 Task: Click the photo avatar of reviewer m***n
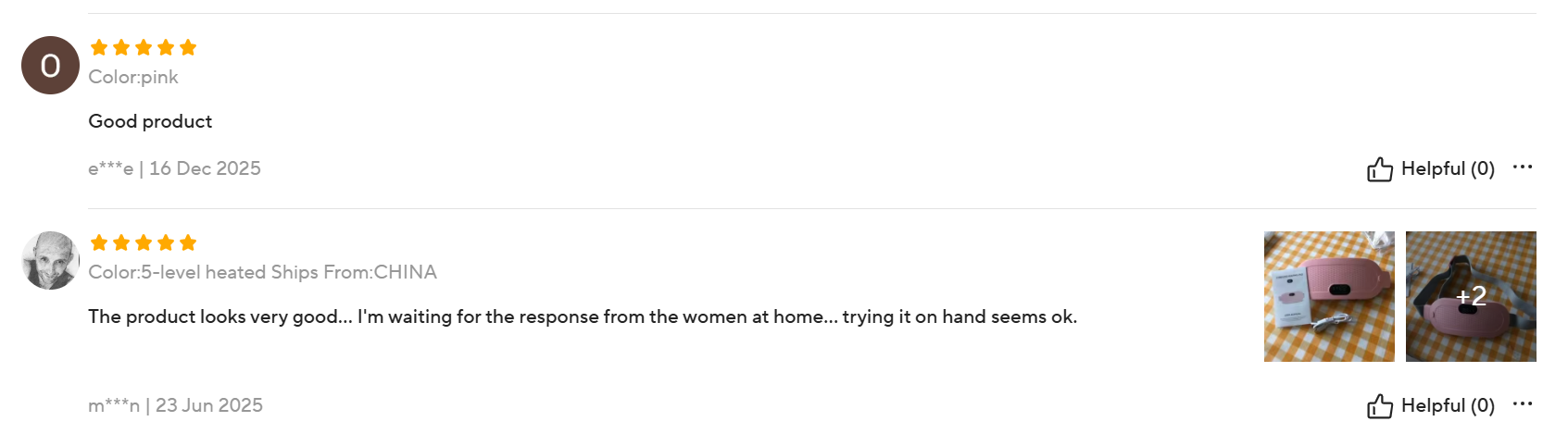pos(50,261)
